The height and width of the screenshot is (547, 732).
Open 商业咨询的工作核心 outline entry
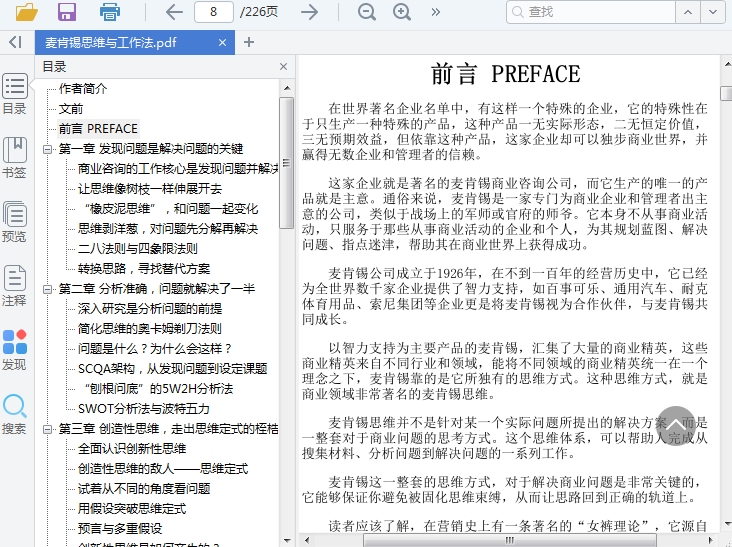click(x=178, y=168)
